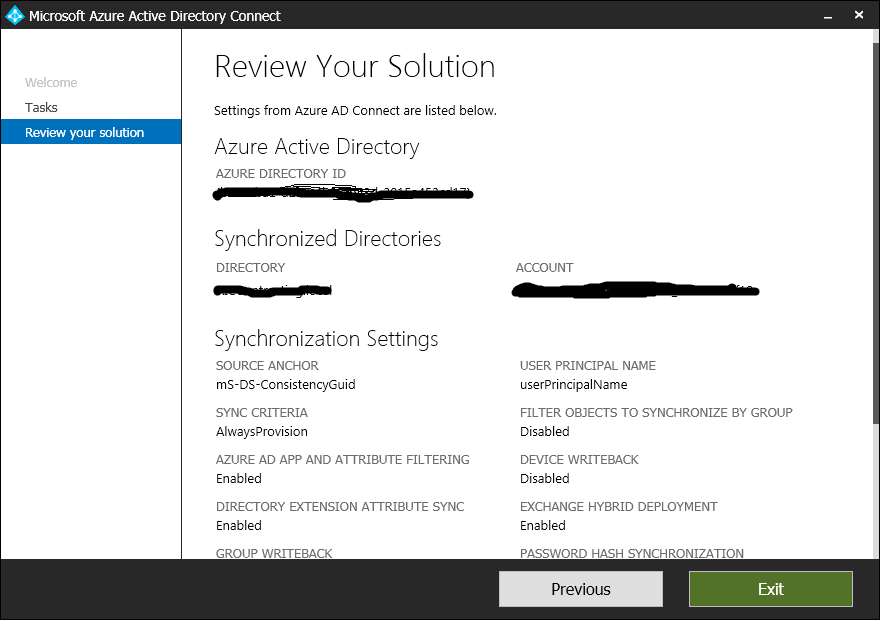Click the PASSWORD HASH SYNCHRONIZATION label
880x620 pixels.
click(631, 553)
